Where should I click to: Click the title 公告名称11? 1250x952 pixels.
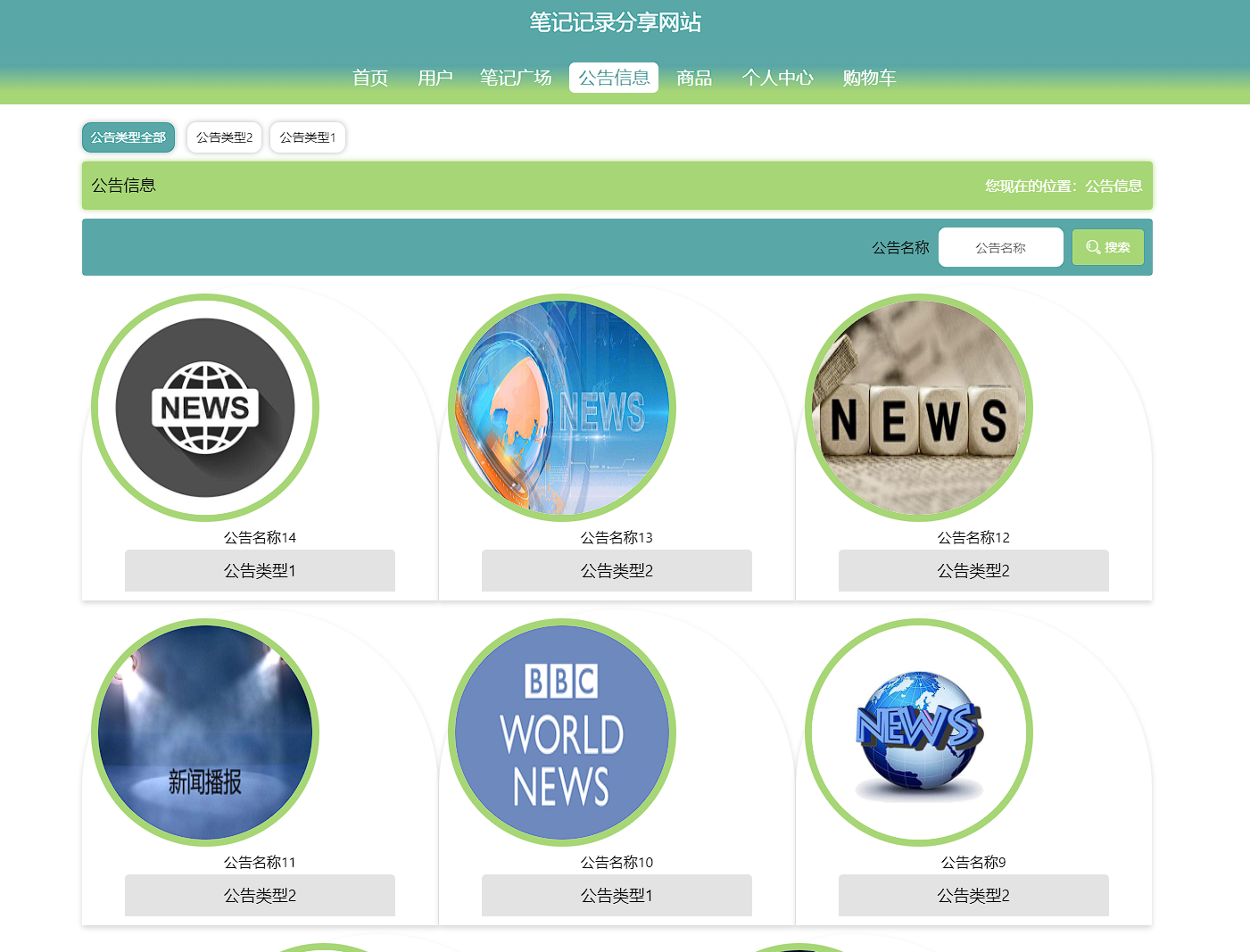coord(260,862)
